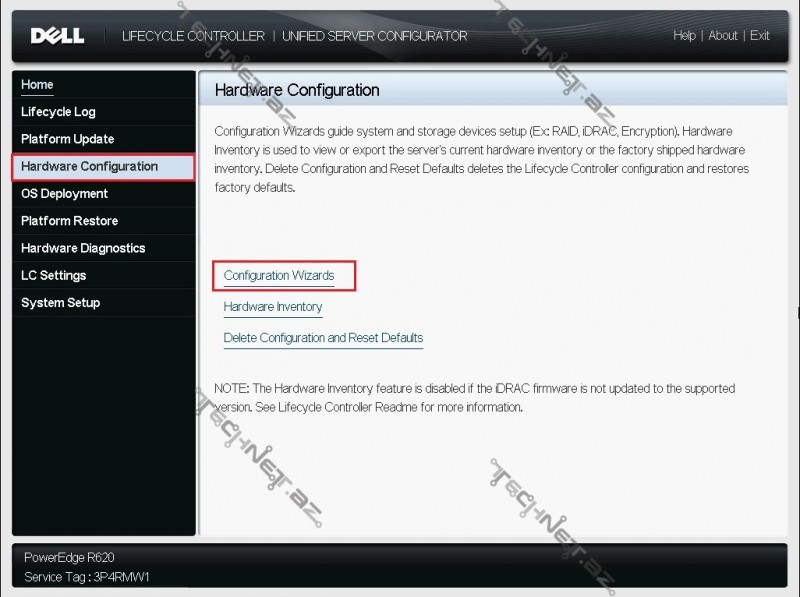The width and height of the screenshot is (800, 597).
Task: Exit the Lifecycle Controller
Action: 760,36
